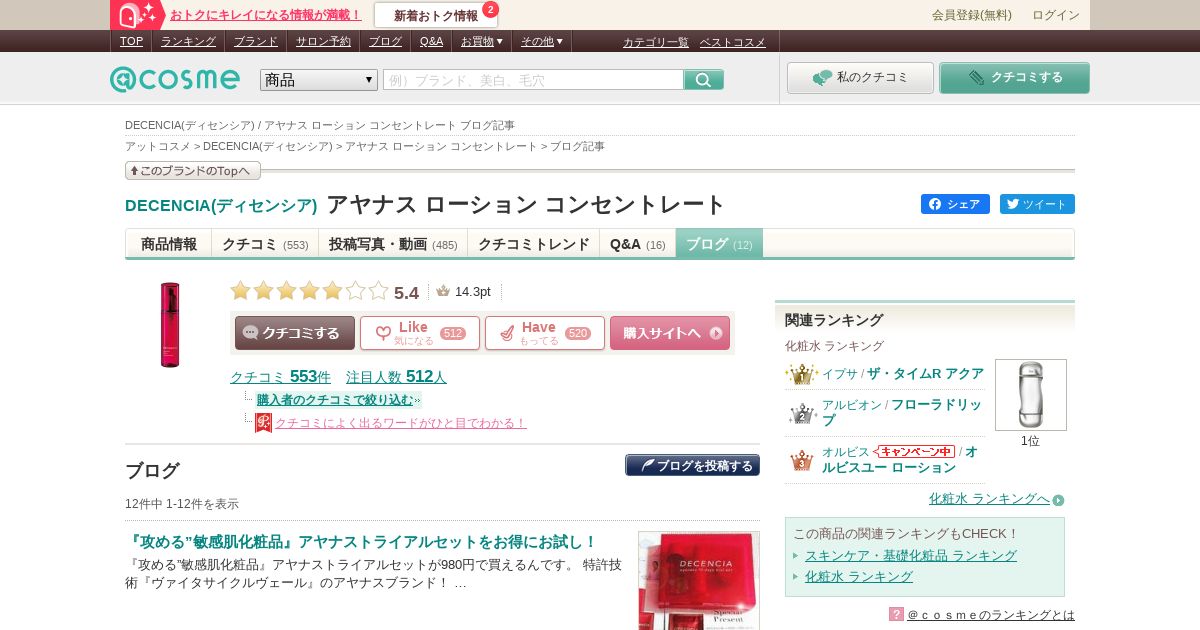
Task: Click the bronze third-rank crown icon
Action: click(802, 460)
